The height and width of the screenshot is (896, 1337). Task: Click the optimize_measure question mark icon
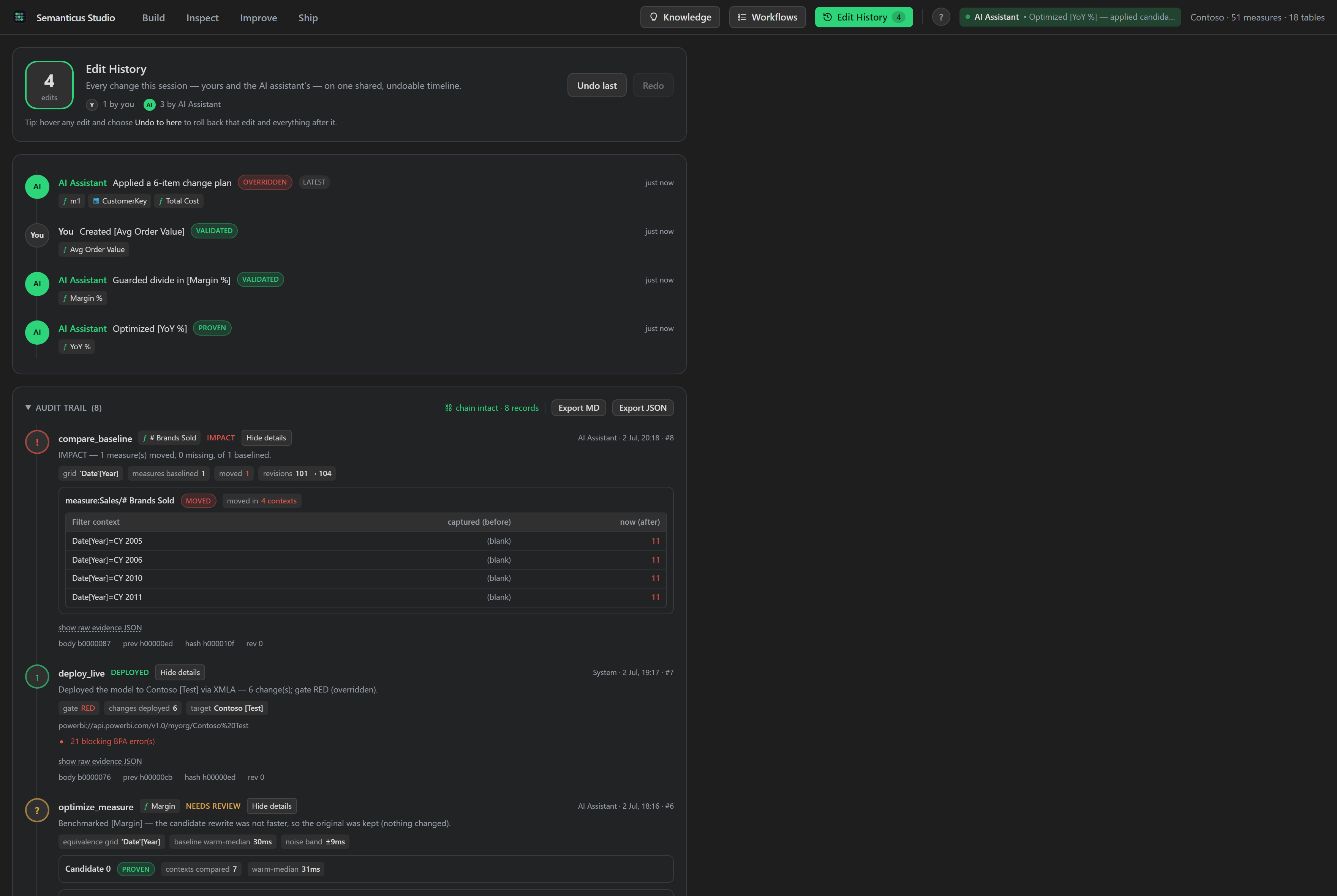pos(37,810)
